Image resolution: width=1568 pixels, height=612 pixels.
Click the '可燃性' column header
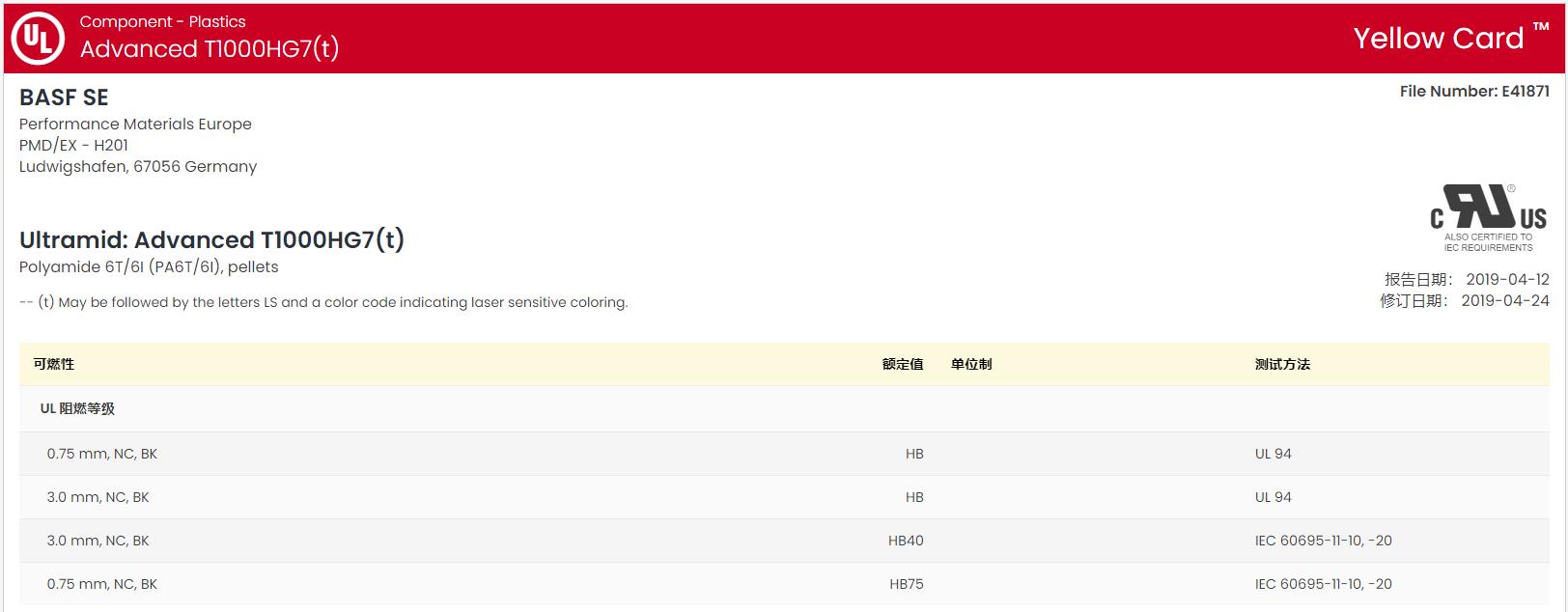[54, 364]
